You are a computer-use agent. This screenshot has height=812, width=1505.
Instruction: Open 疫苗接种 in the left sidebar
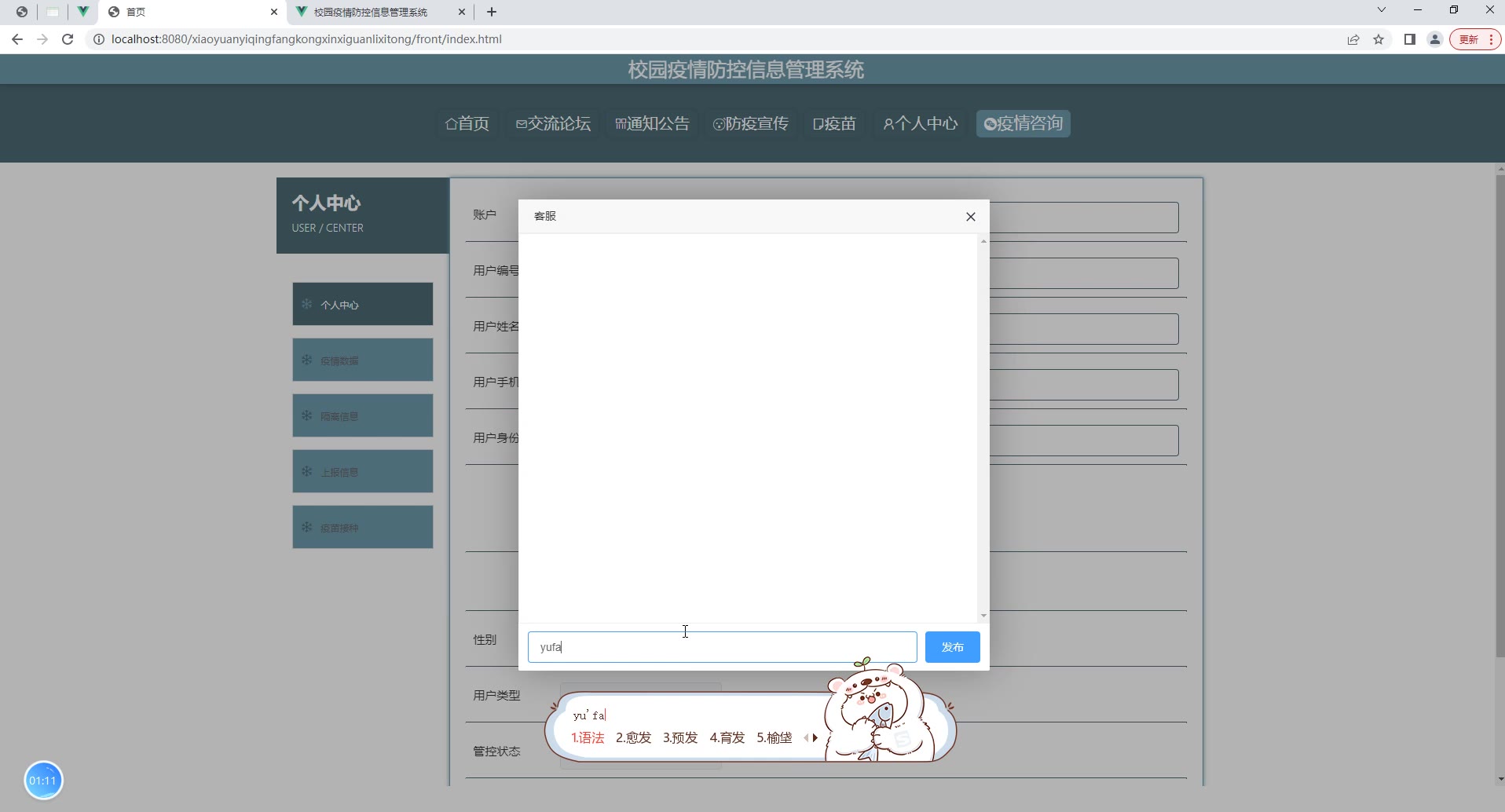click(x=363, y=527)
